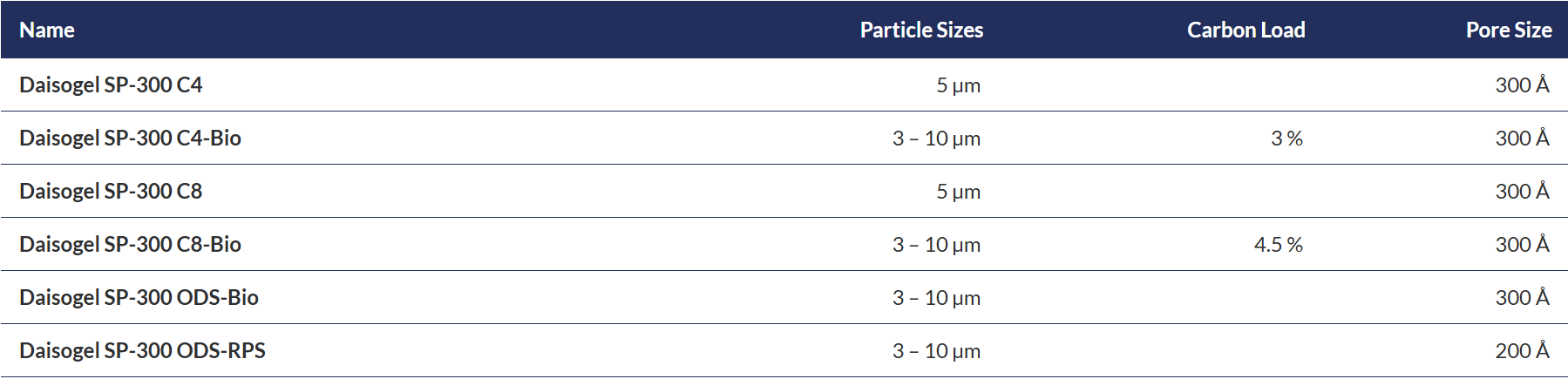Screen dimensions: 1568x379
Task: Click 3 – 10 µm in ODS-RPS row
Action: tap(936, 351)
